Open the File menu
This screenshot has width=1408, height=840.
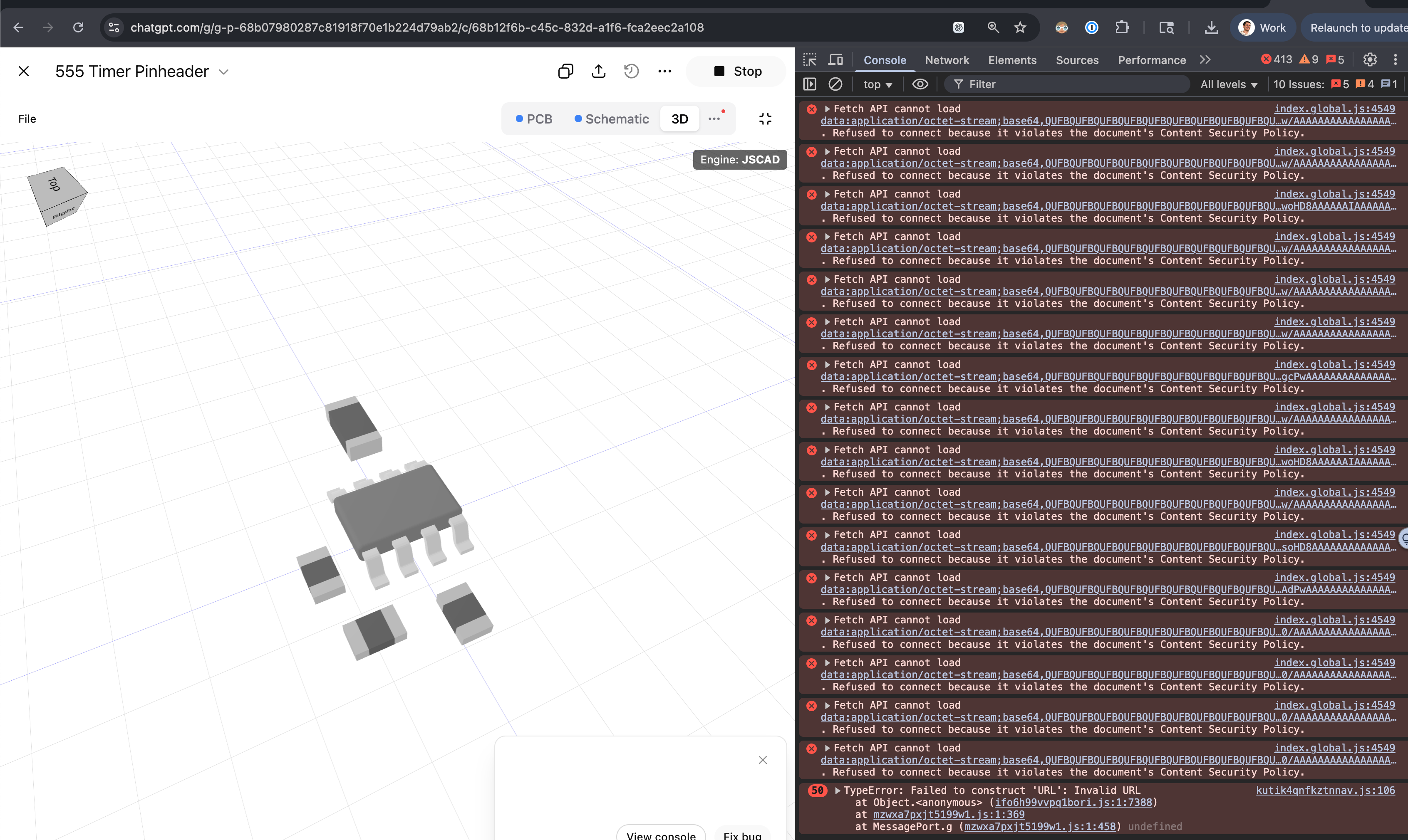(27, 119)
